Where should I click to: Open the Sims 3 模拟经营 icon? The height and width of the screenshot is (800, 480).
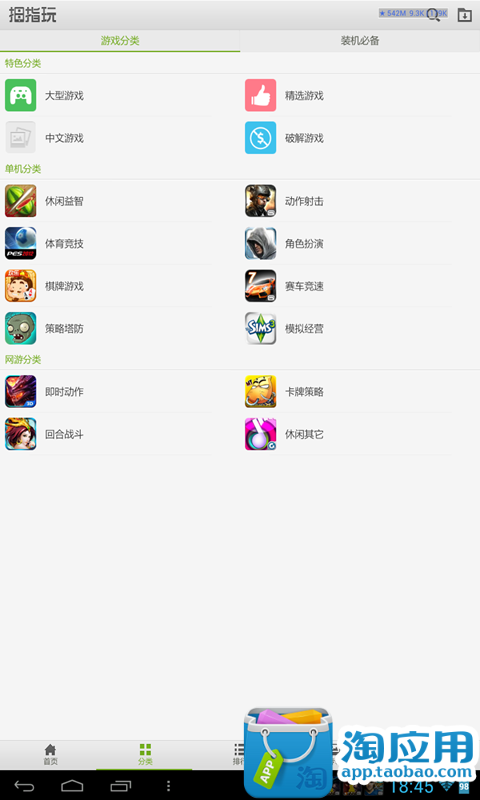point(260,328)
